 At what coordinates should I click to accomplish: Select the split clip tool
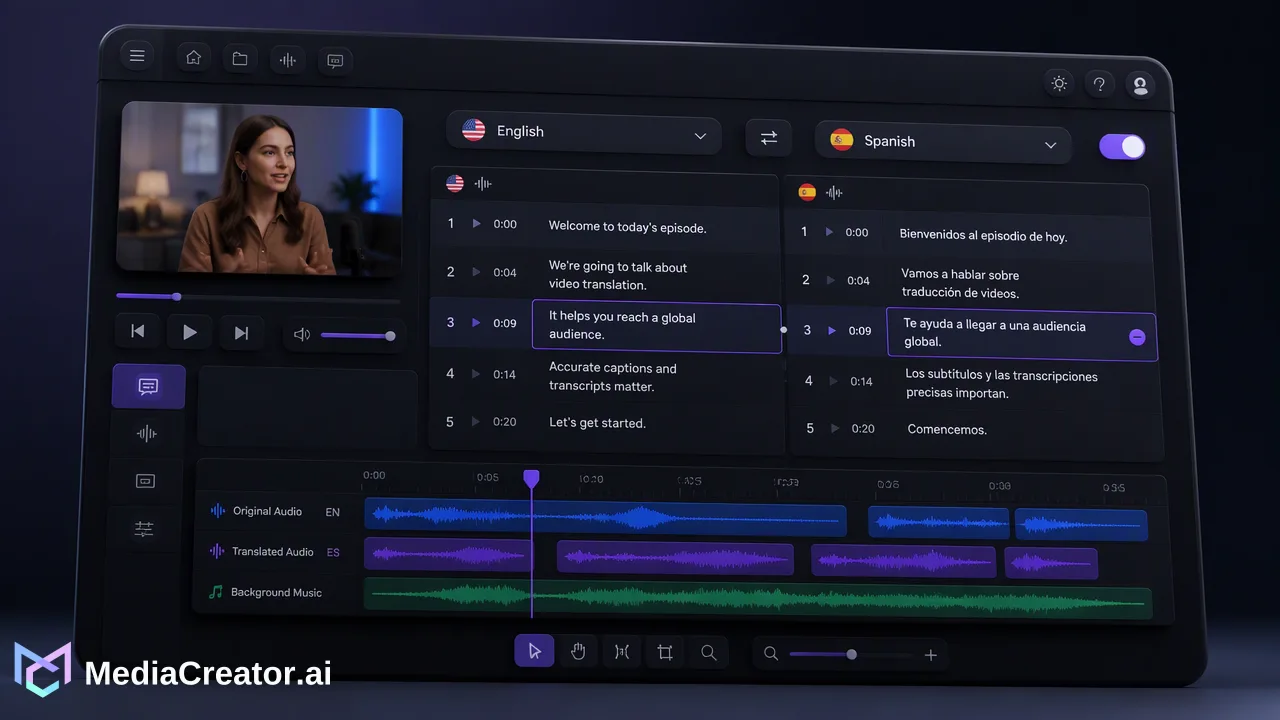pos(621,652)
